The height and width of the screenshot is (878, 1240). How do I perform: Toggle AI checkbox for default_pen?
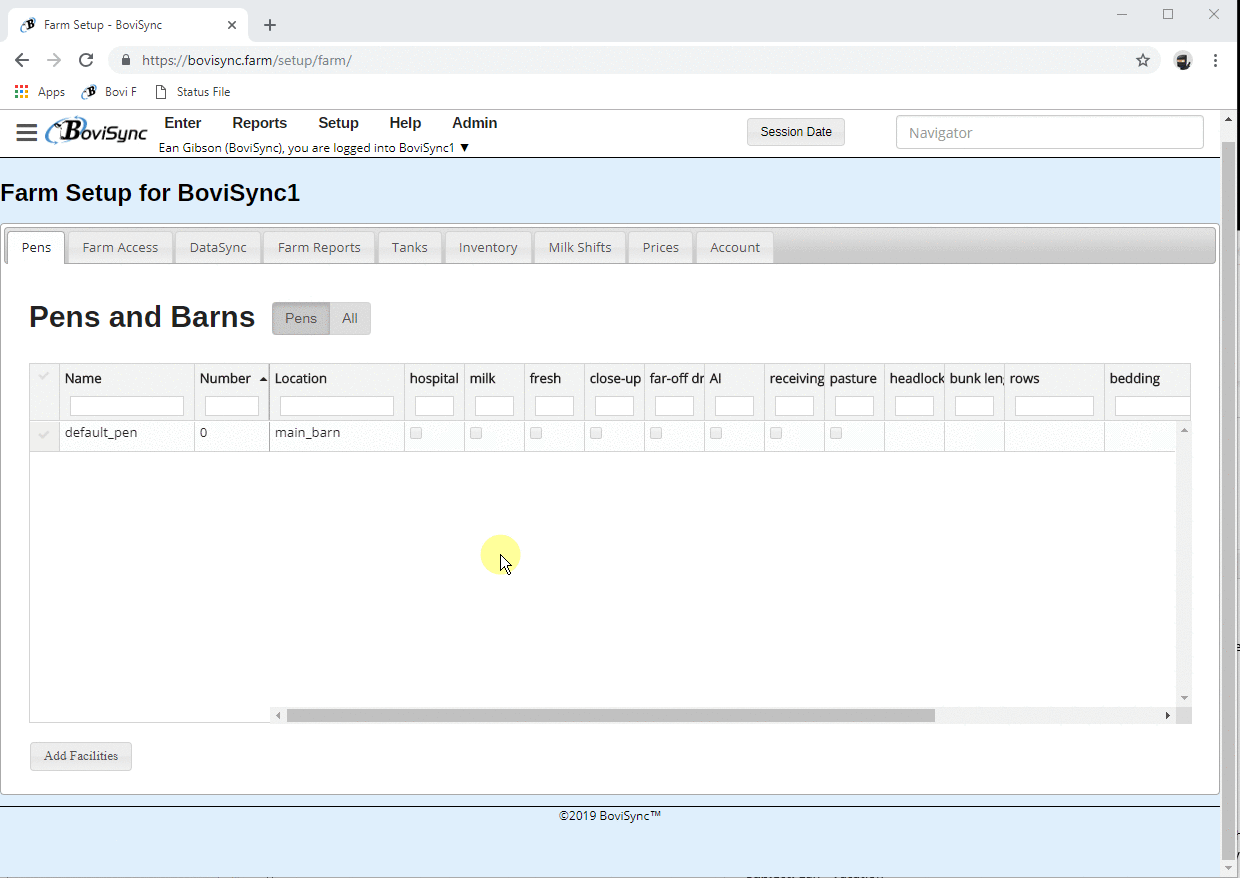(716, 433)
